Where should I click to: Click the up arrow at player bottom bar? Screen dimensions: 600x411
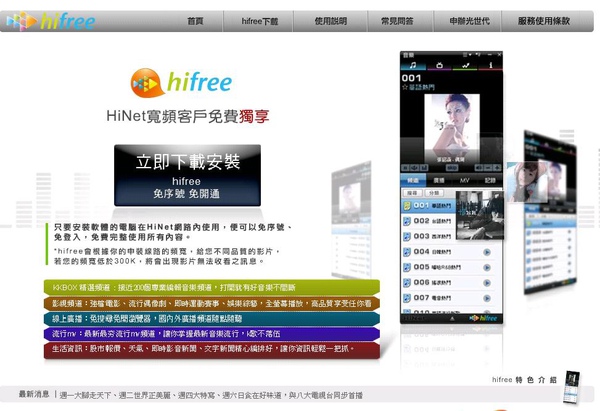pyautogui.click(x=452, y=318)
